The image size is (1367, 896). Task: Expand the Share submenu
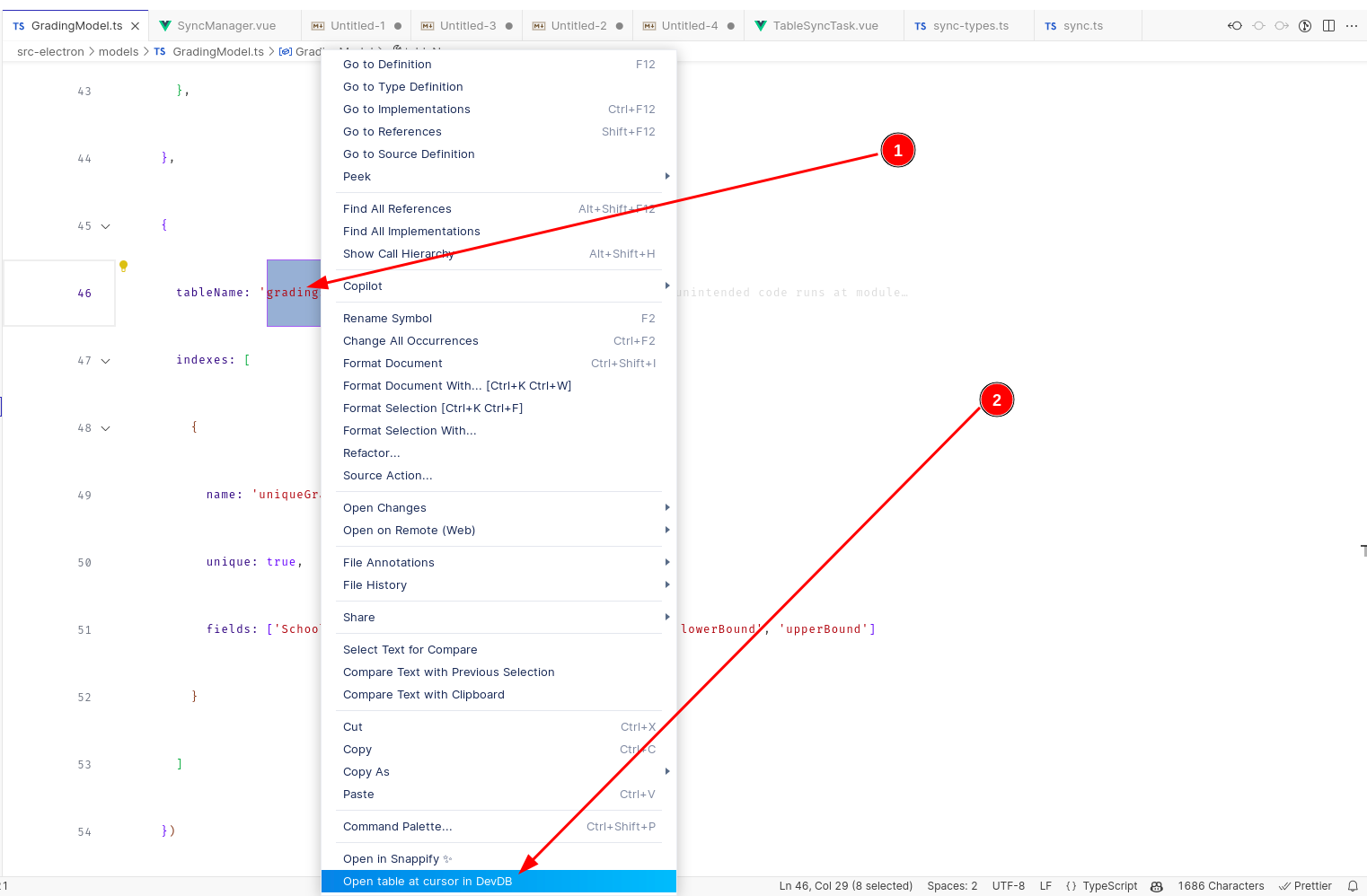(x=499, y=618)
